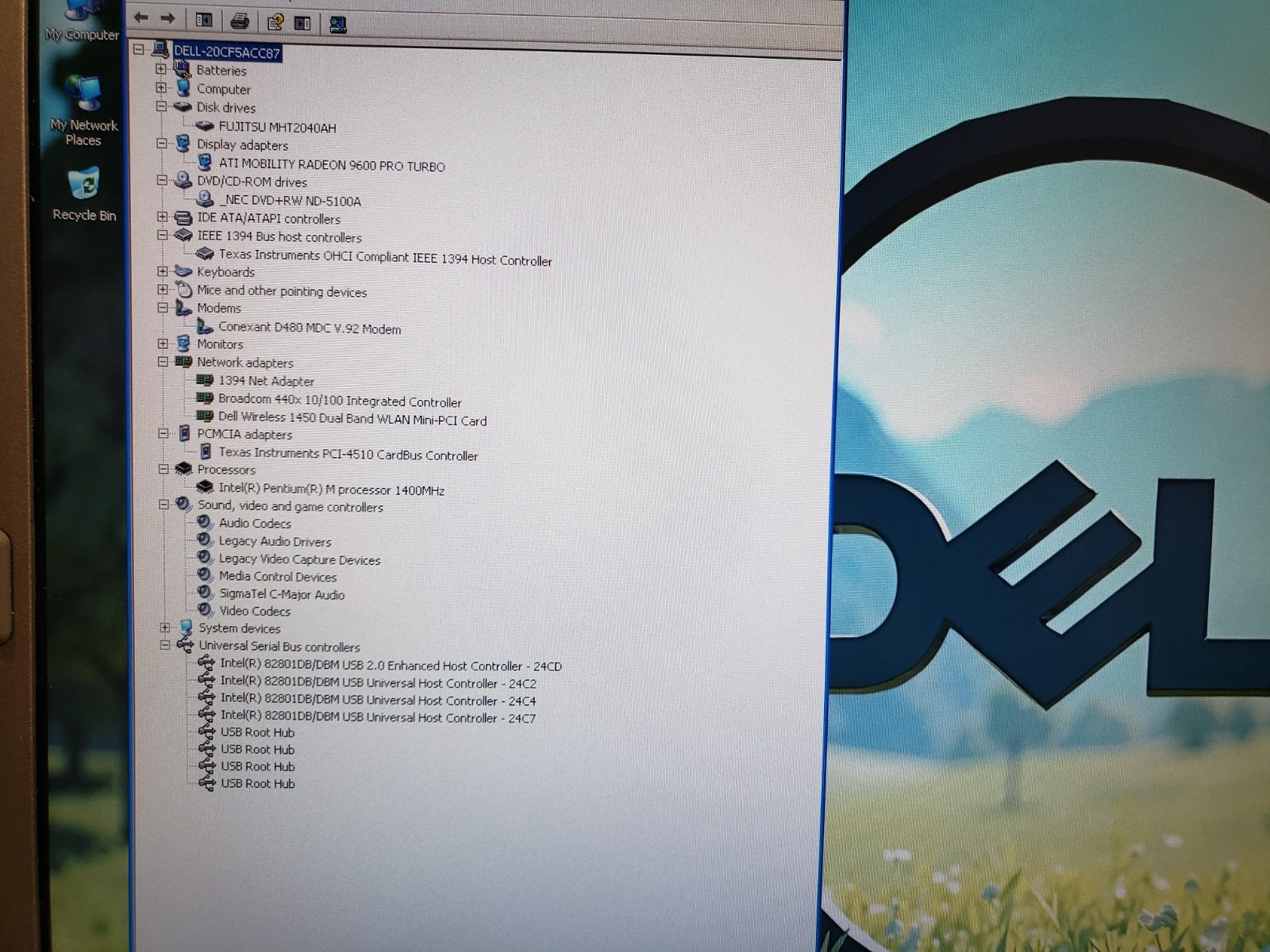
Task: Select Broadcom 440x 10/100 Integrated Controller icon
Action: coord(205,398)
